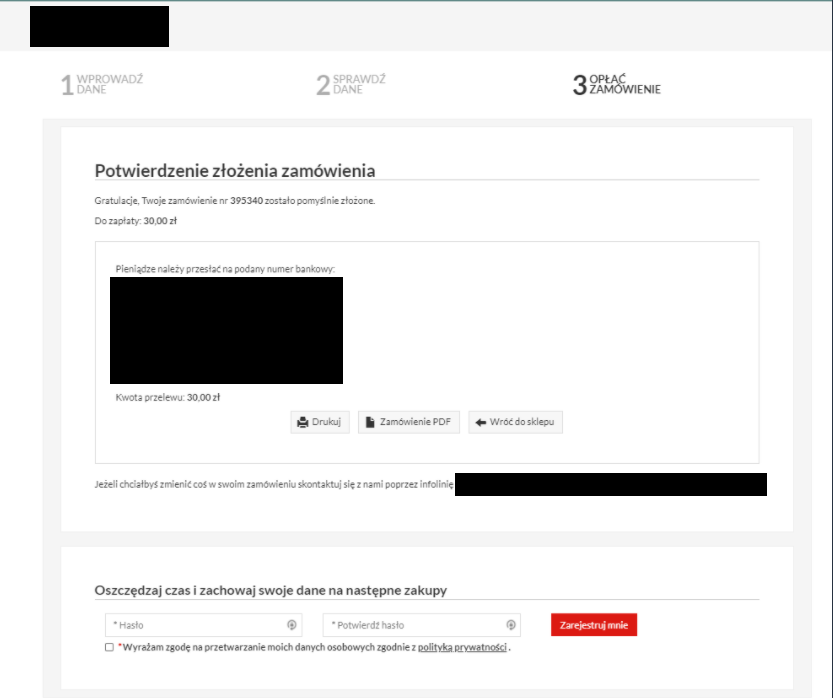Go to step 1 Wprowadź dane
The width and height of the screenshot is (833, 698).
pos(102,84)
